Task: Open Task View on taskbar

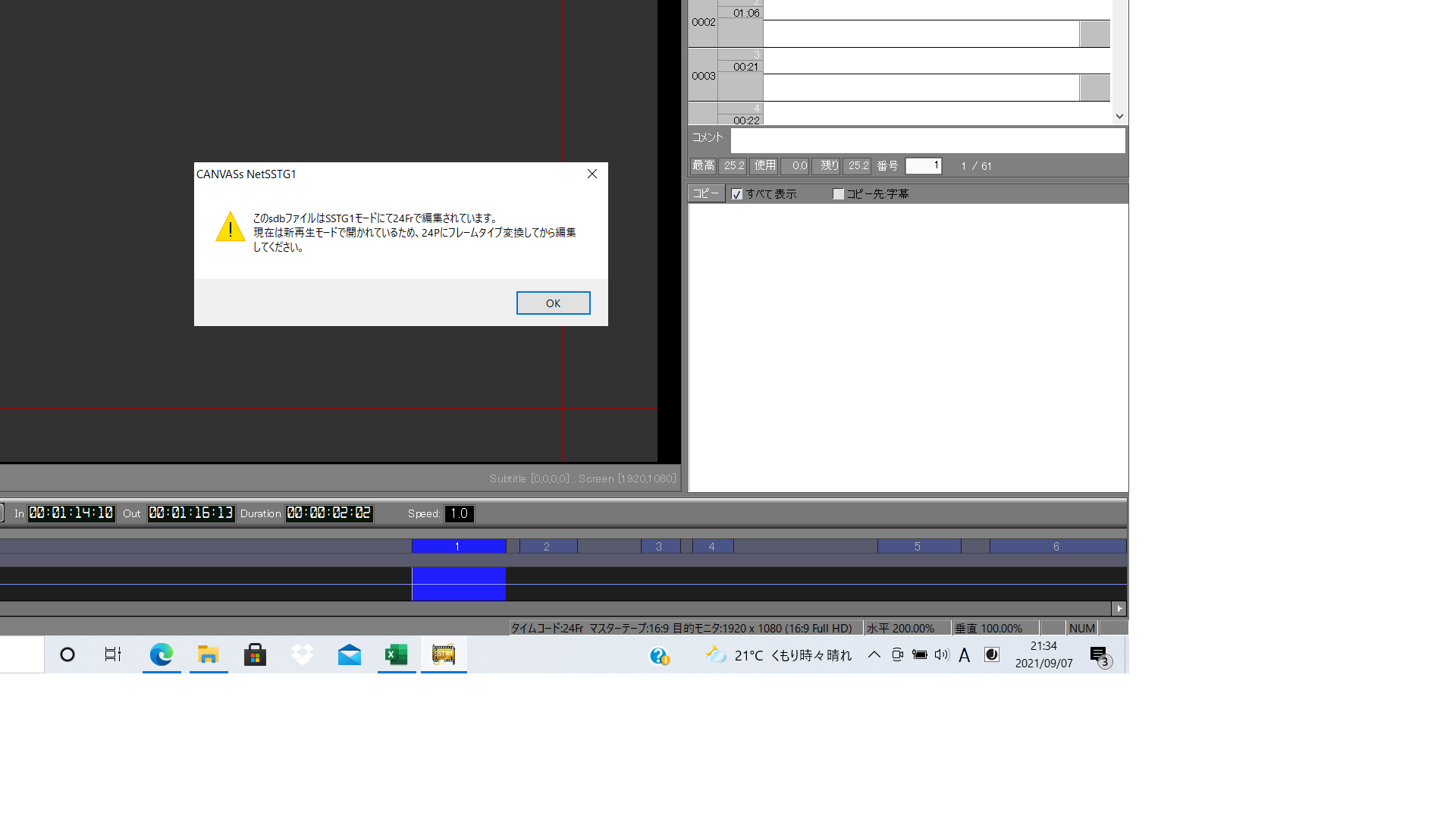Action: [113, 655]
